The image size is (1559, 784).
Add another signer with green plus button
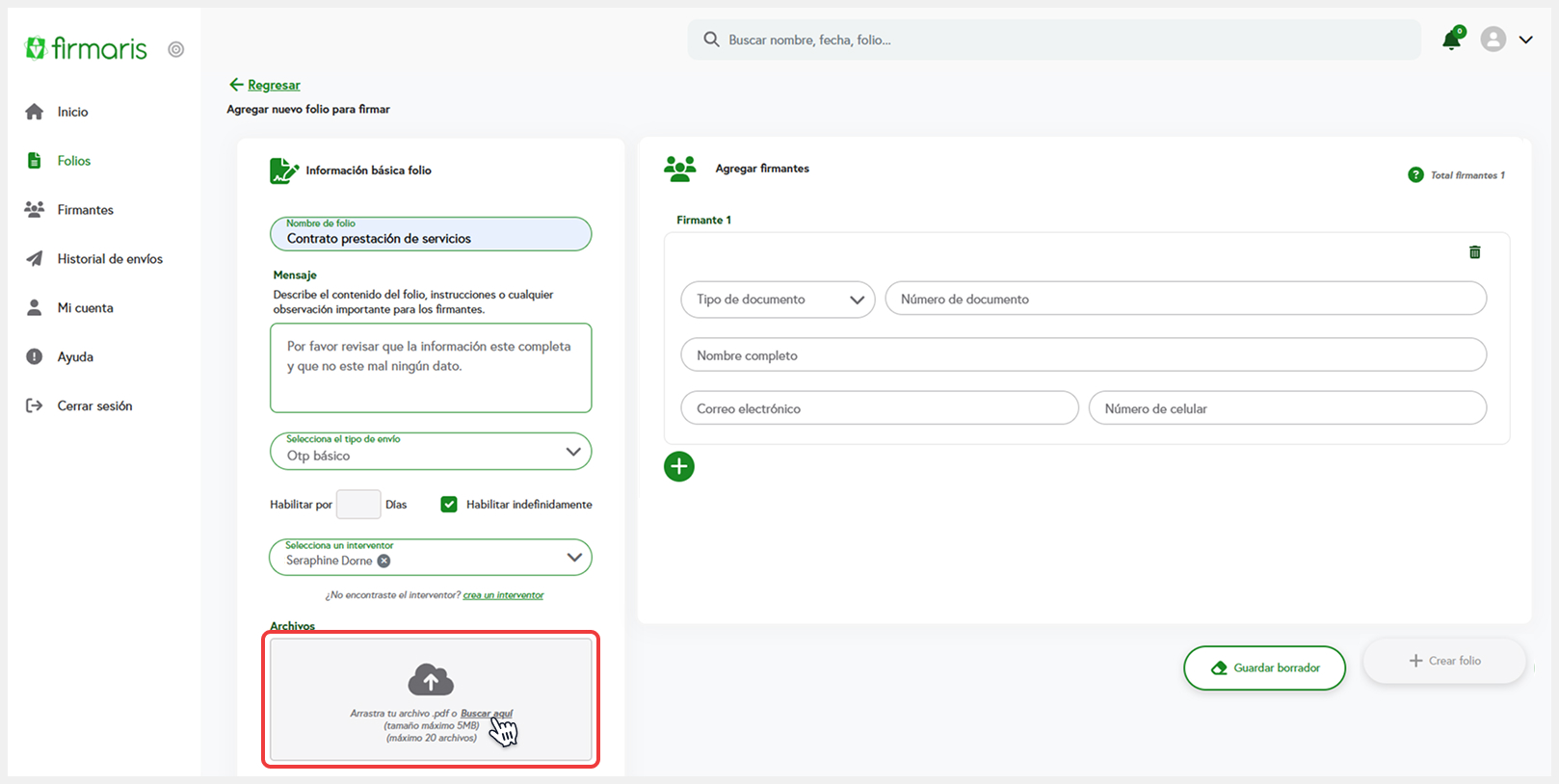tap(679, 467)
